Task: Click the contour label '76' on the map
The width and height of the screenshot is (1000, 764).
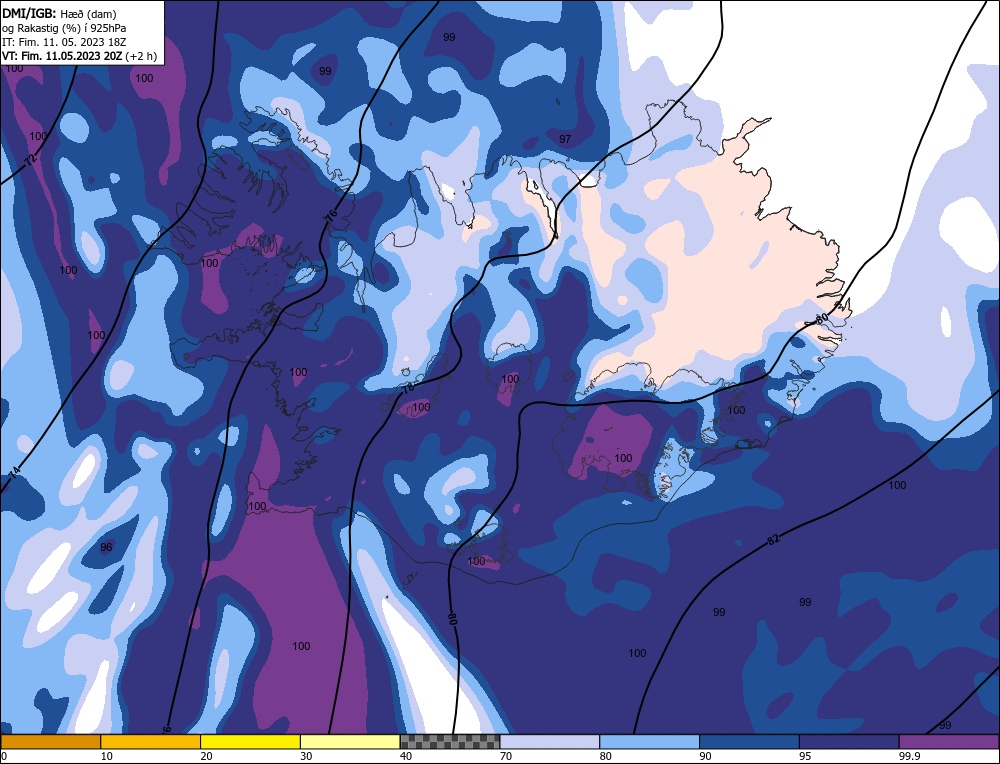Action: coord(330,216)
